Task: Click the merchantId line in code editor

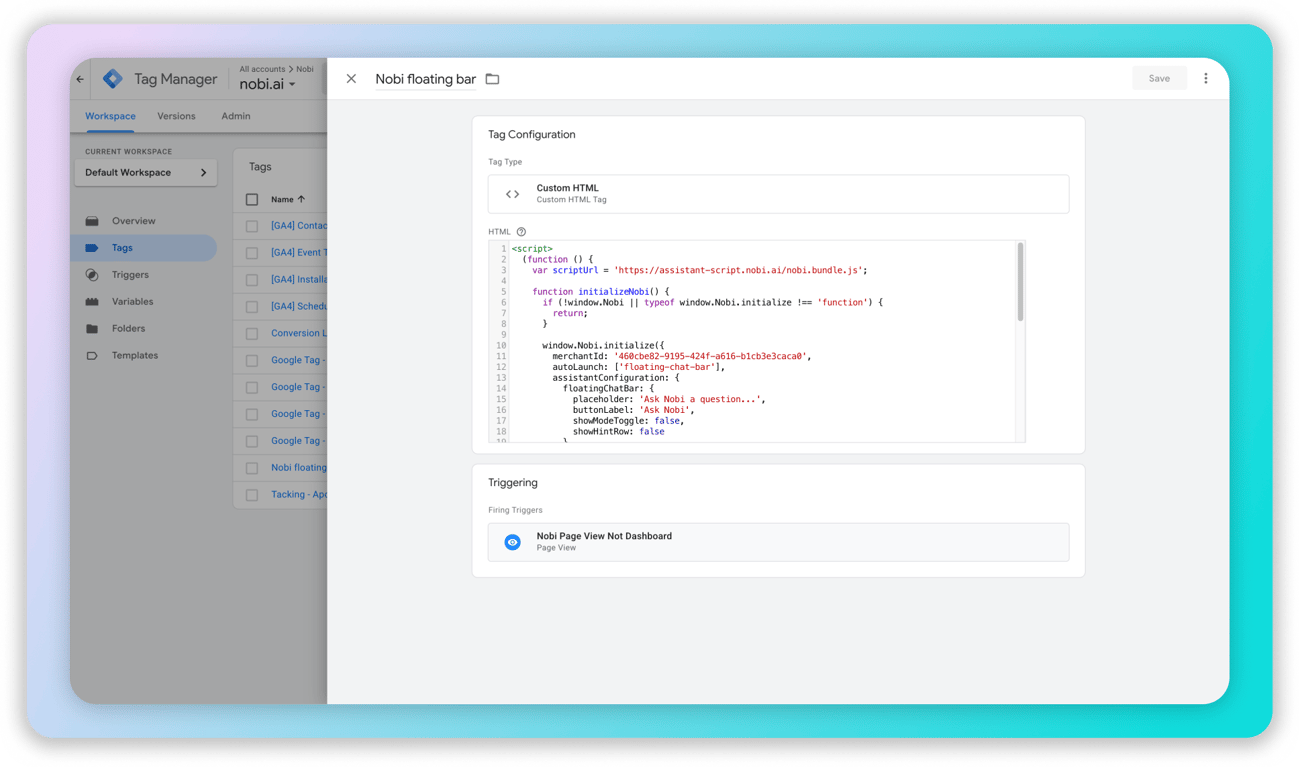Action: tap(681, 356)
